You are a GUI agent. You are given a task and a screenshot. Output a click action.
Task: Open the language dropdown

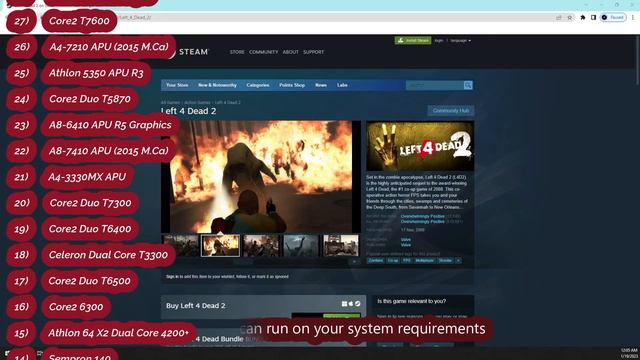point(460,40)
